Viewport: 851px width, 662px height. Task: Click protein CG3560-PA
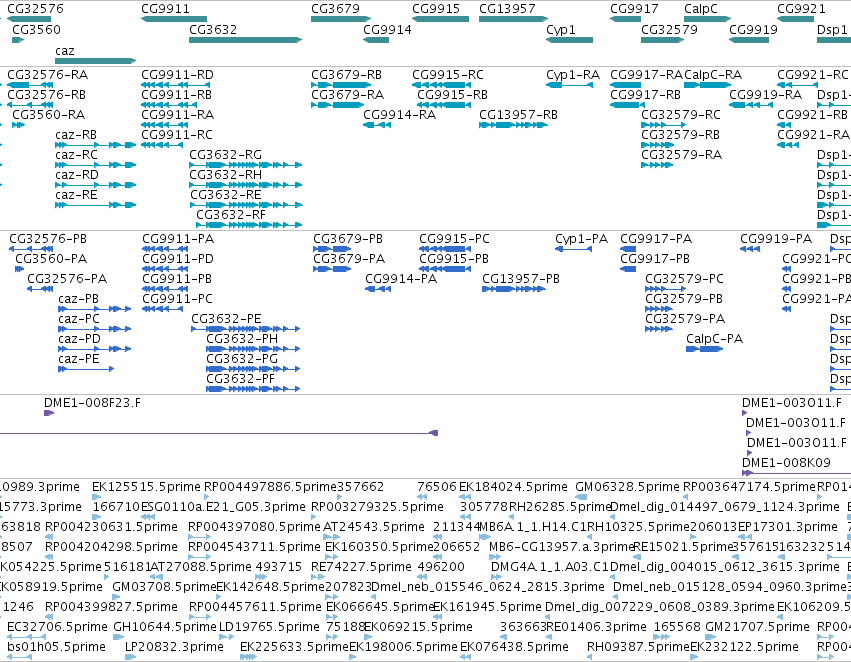click(x=51, y=259)
